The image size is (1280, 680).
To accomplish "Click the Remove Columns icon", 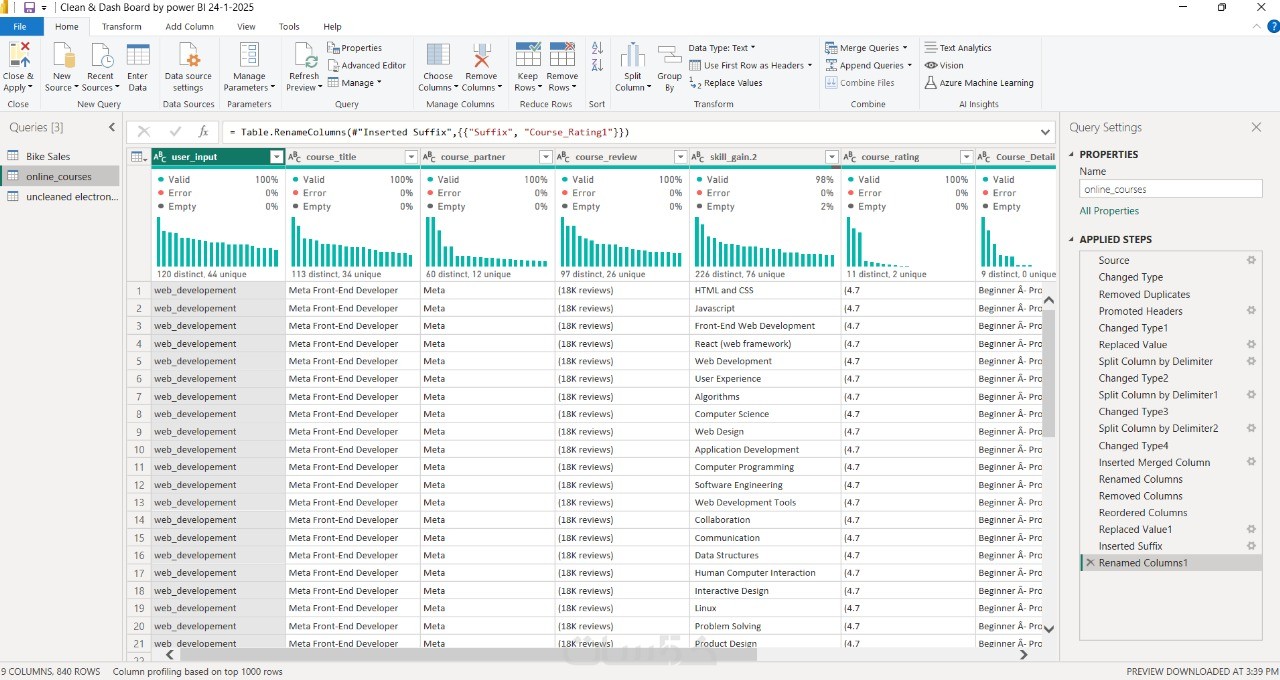I will (x=481, y=54).
